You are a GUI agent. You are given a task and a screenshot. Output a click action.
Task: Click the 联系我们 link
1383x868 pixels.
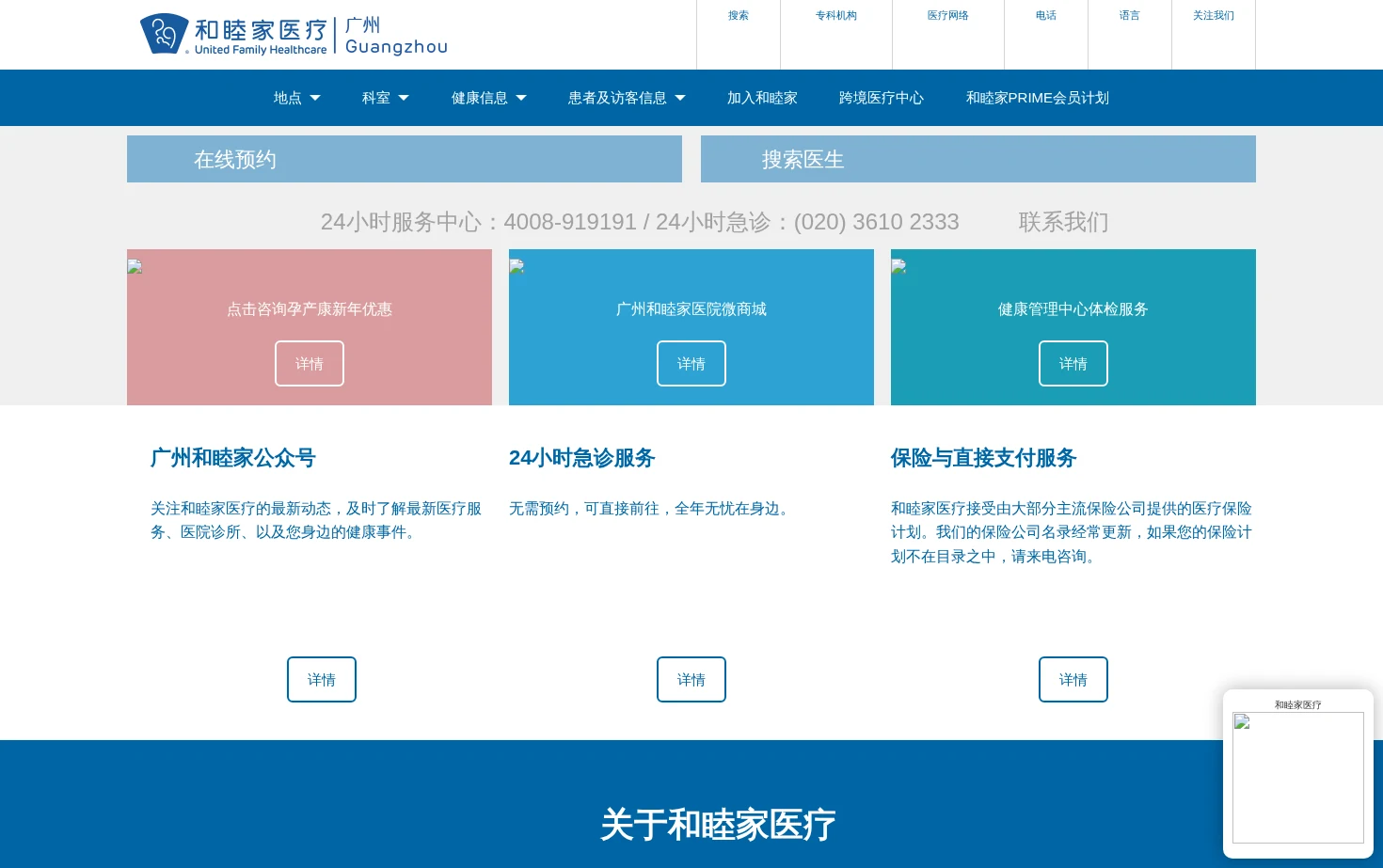coord(1063,222)
